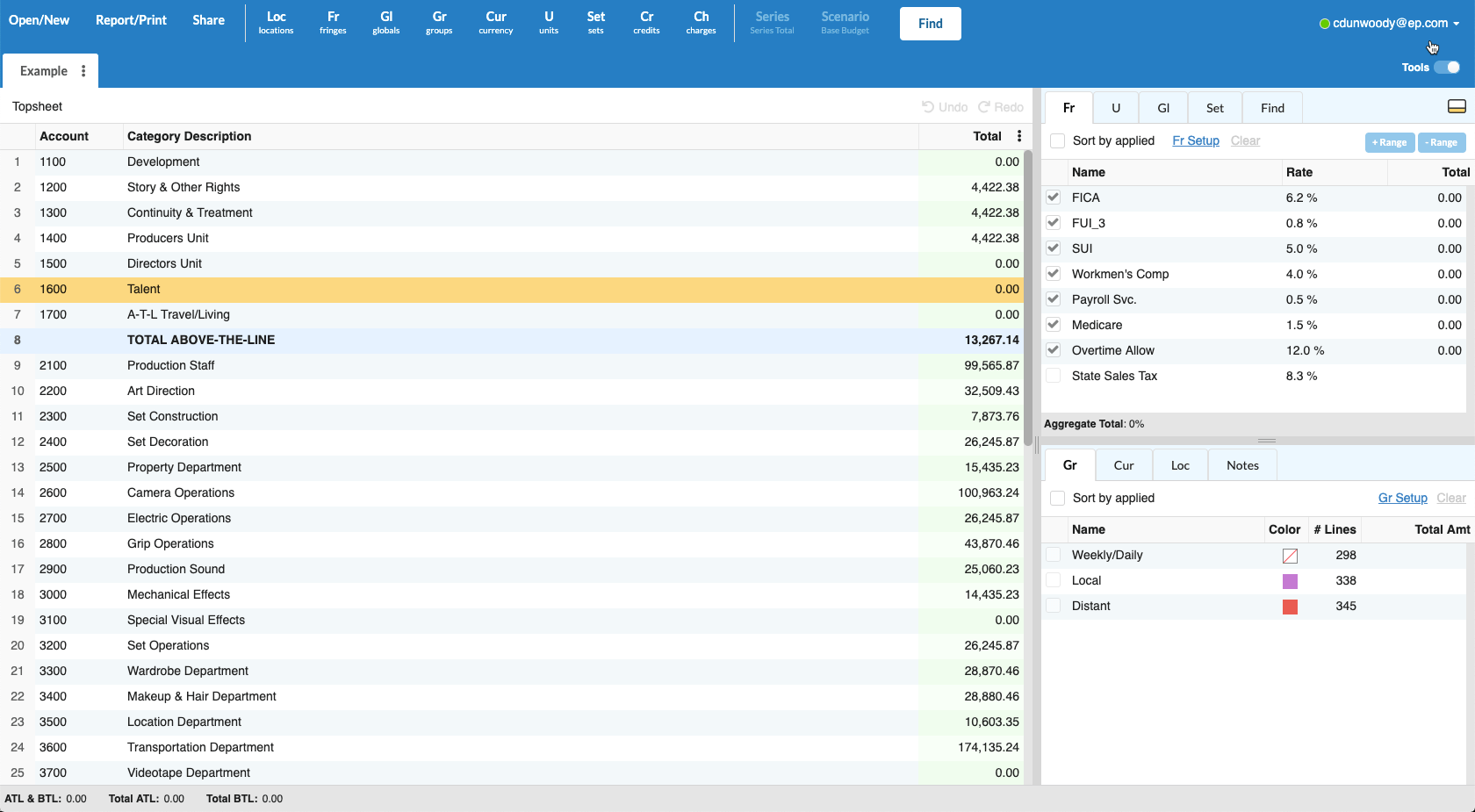The image size is (1475, 812).
Task: Select the Transportation Department row
Action: 511,747
